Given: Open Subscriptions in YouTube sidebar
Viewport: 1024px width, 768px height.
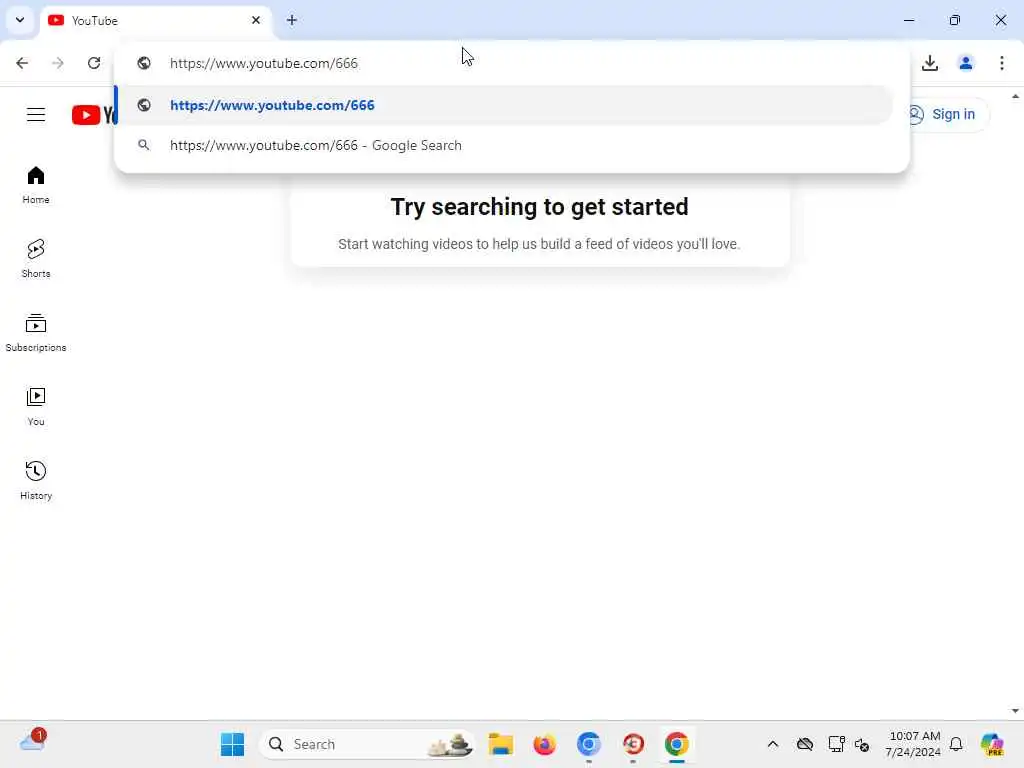Looking at the screenshot, I should 36,332.
